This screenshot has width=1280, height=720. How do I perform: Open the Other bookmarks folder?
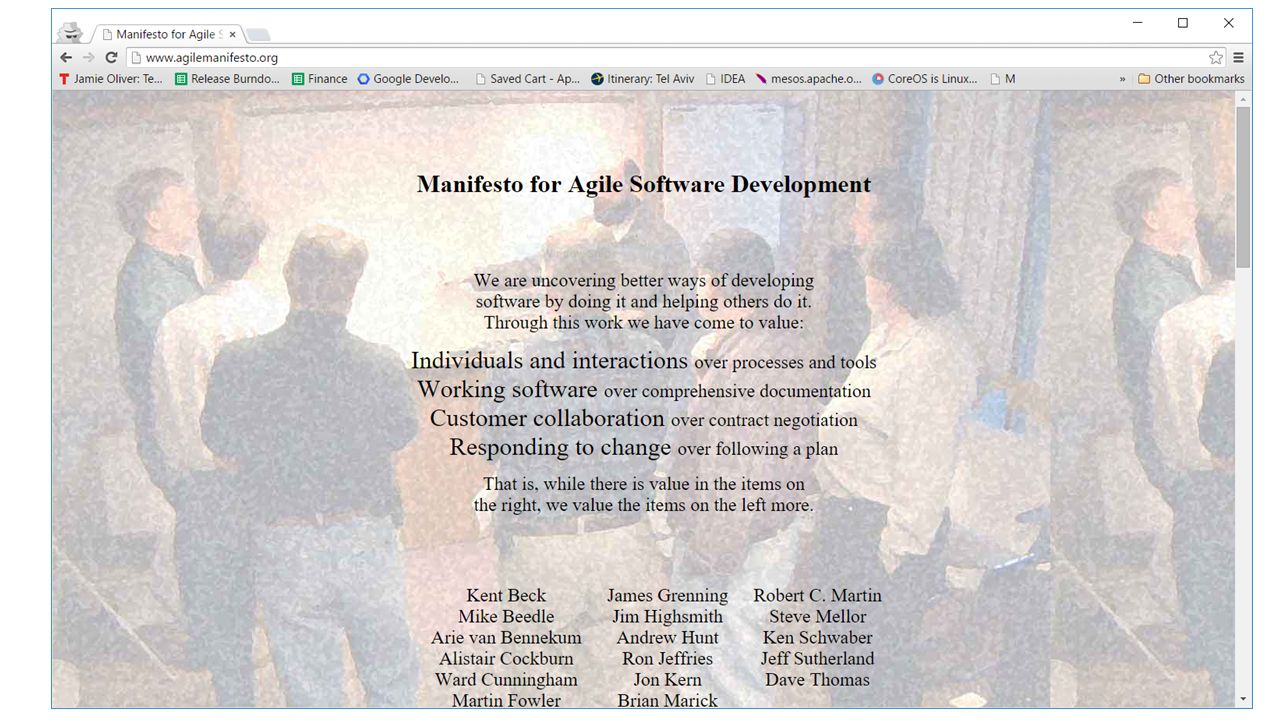pyautogui.click(x=1191, y=79)
